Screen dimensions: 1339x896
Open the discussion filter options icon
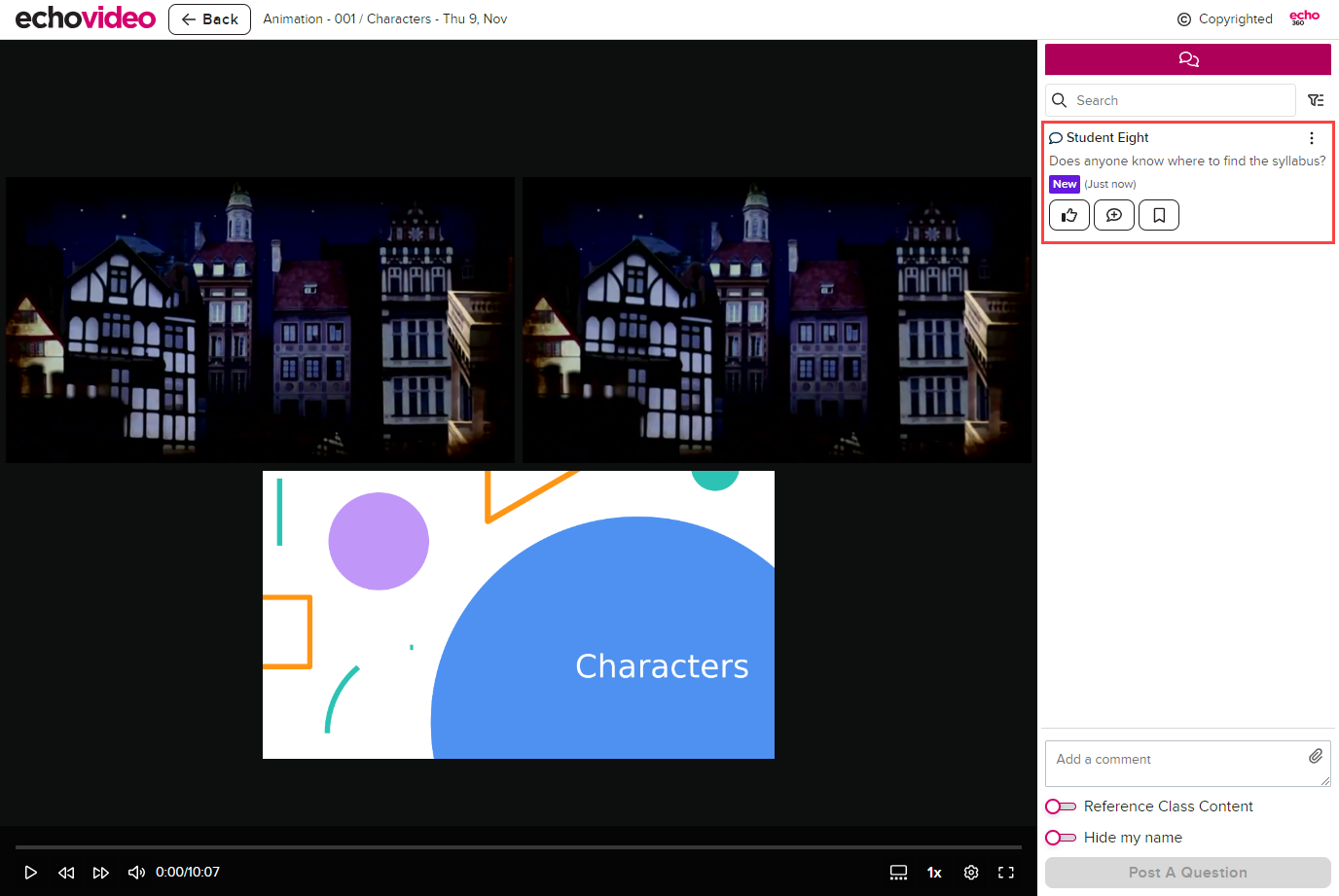pos(1316,100)
